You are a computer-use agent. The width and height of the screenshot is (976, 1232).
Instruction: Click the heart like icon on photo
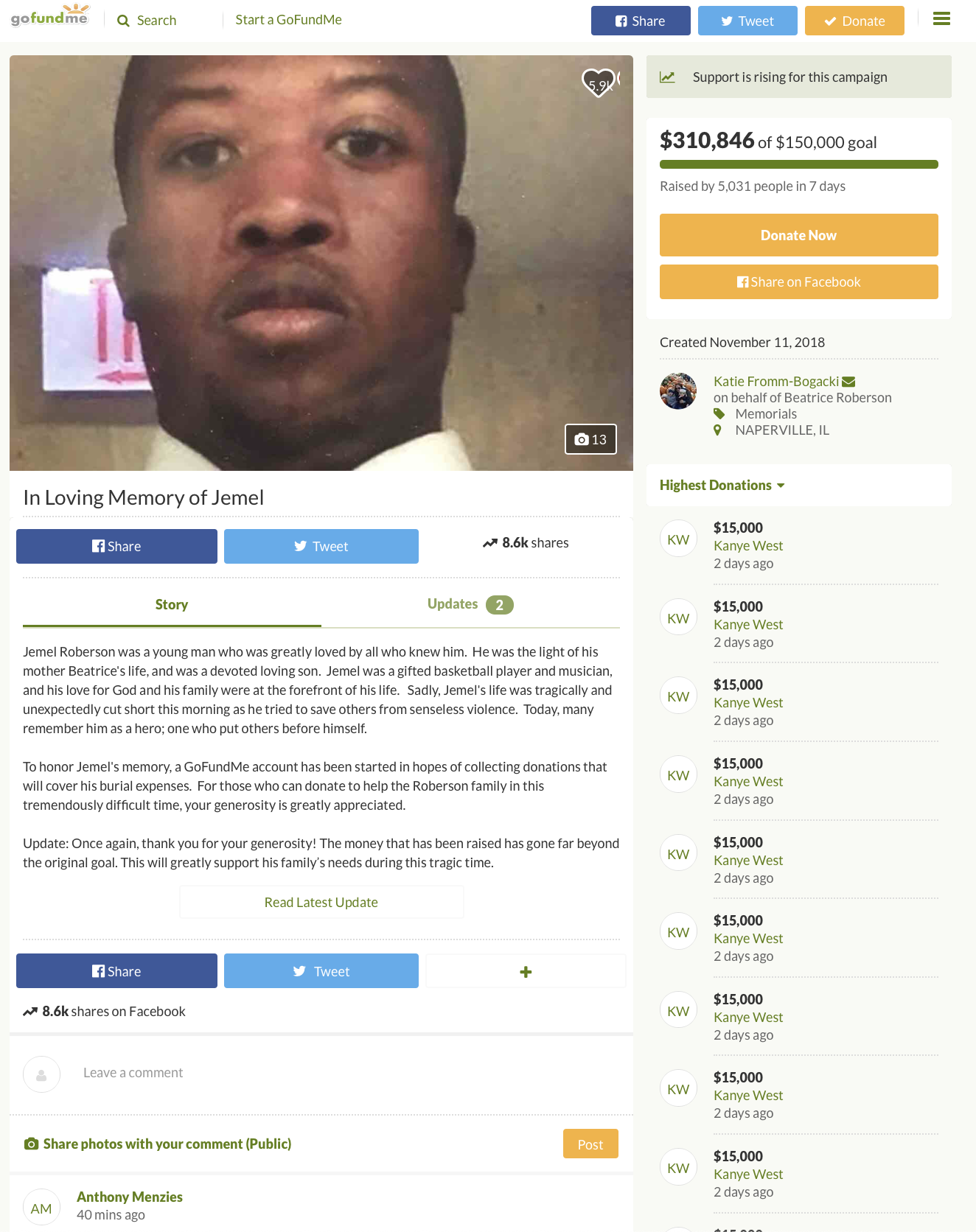[599, 83]
